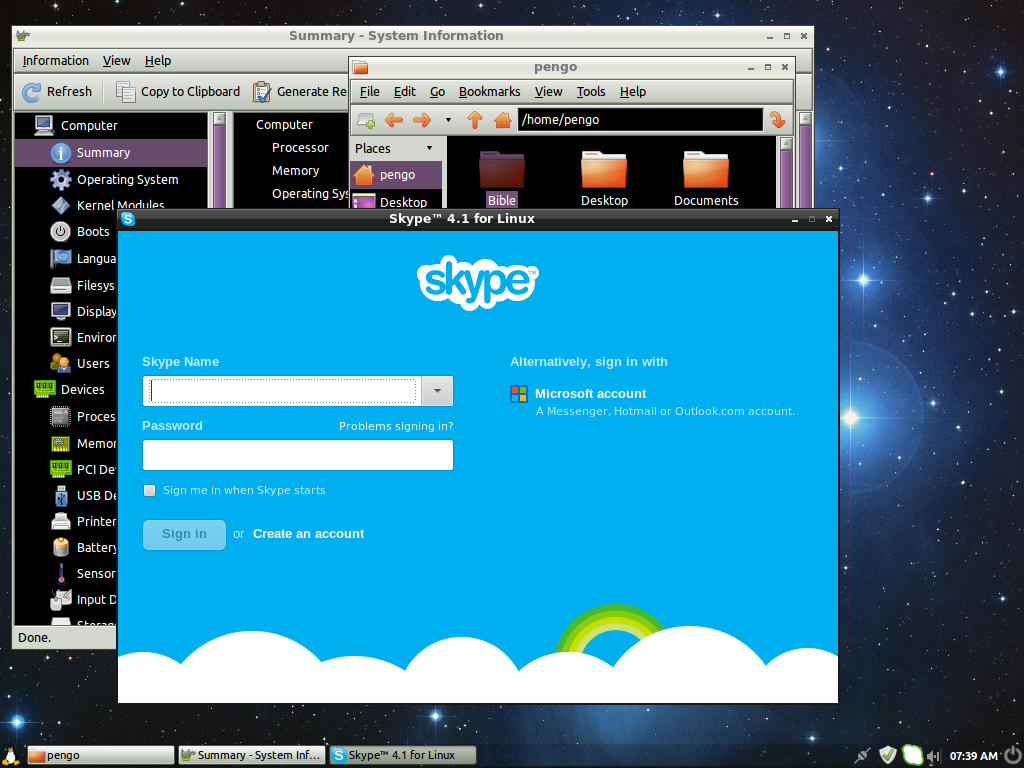Open the Help menu in System Information

coord(158,61)
